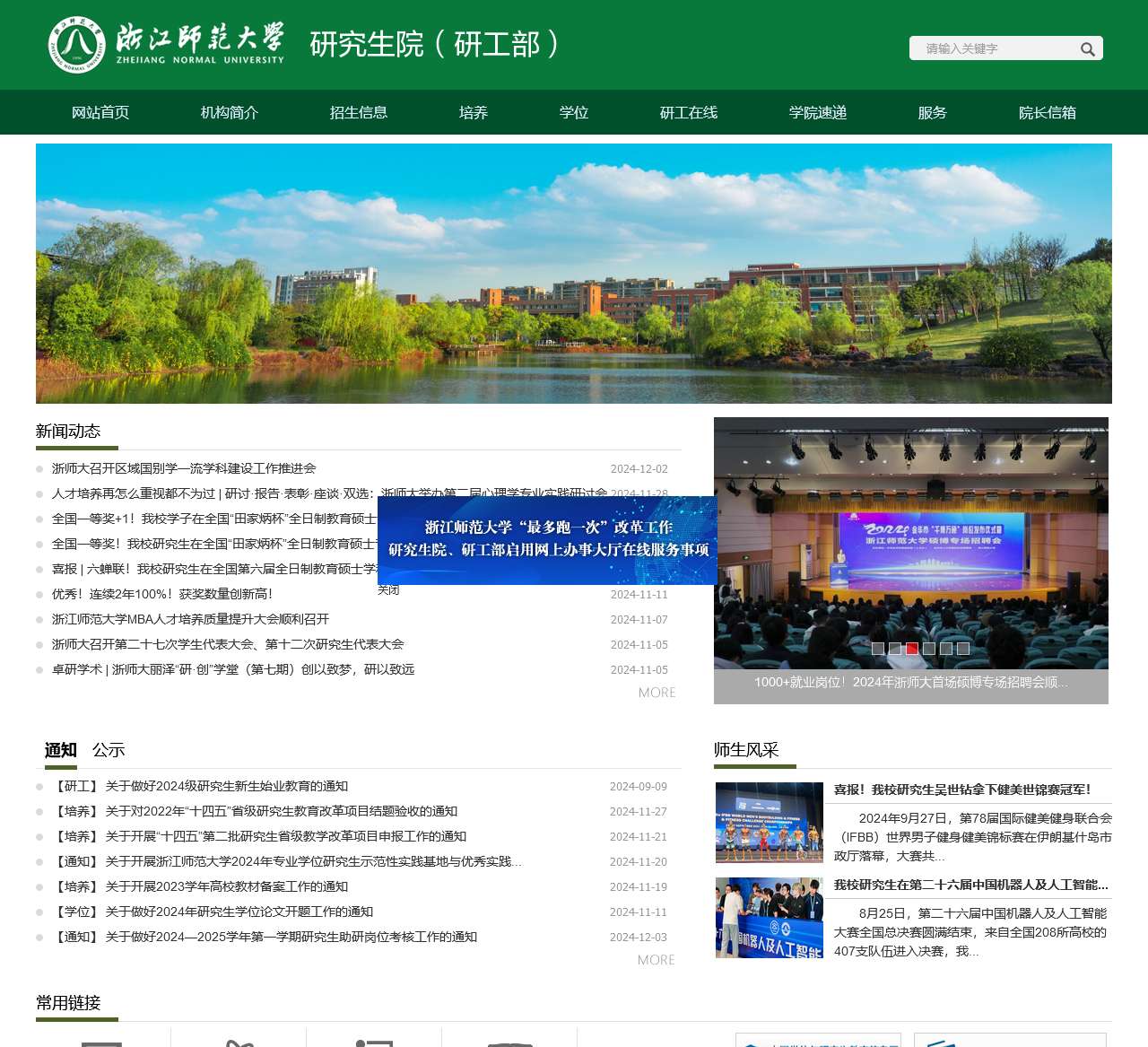Viewport: 1148px width, 1047px height.
Task: Click the search magnifier icon
Action: tap(1087, 49)
